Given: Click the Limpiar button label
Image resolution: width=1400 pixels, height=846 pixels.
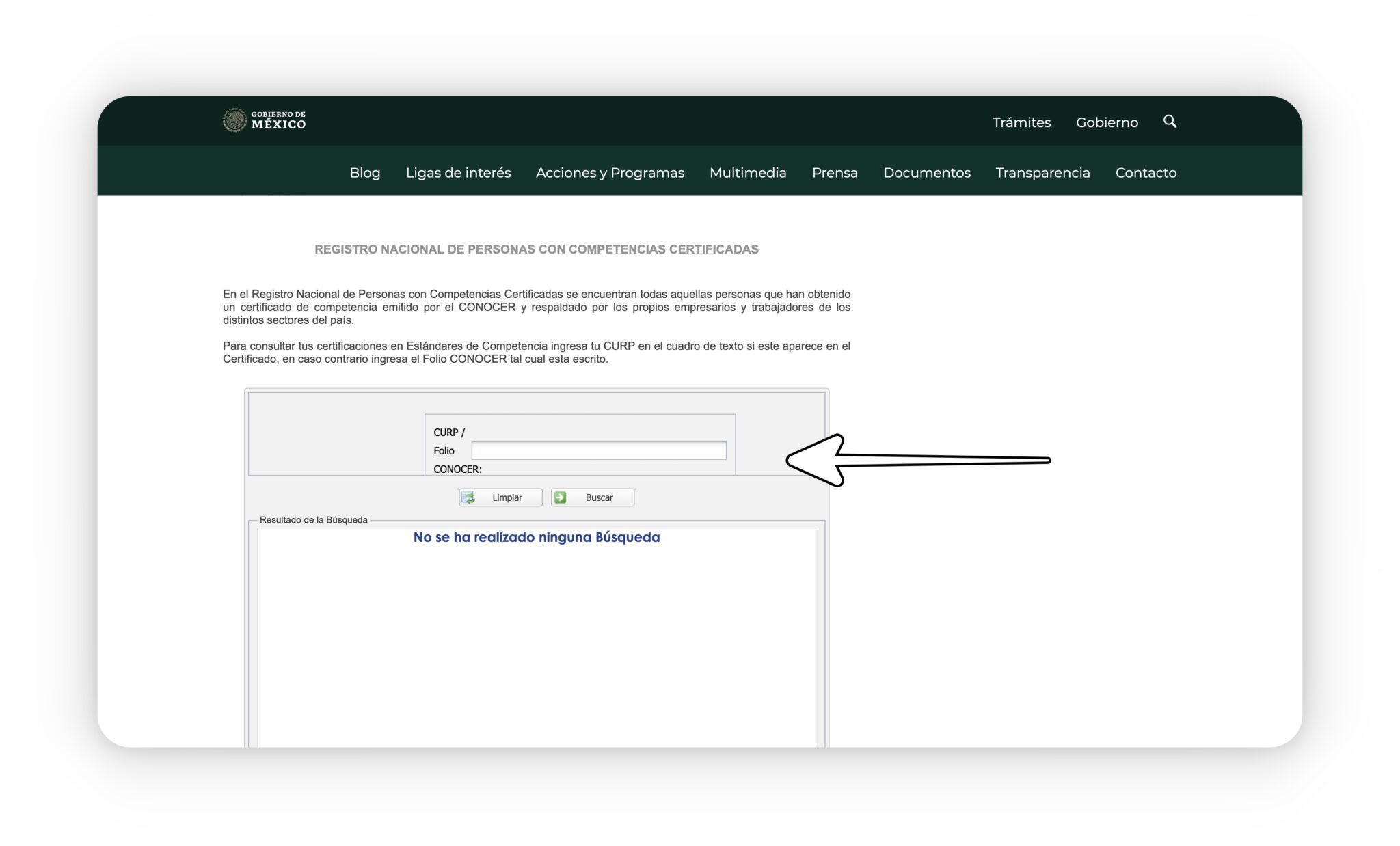Looking at the screenshot, I should coord(507,497).
